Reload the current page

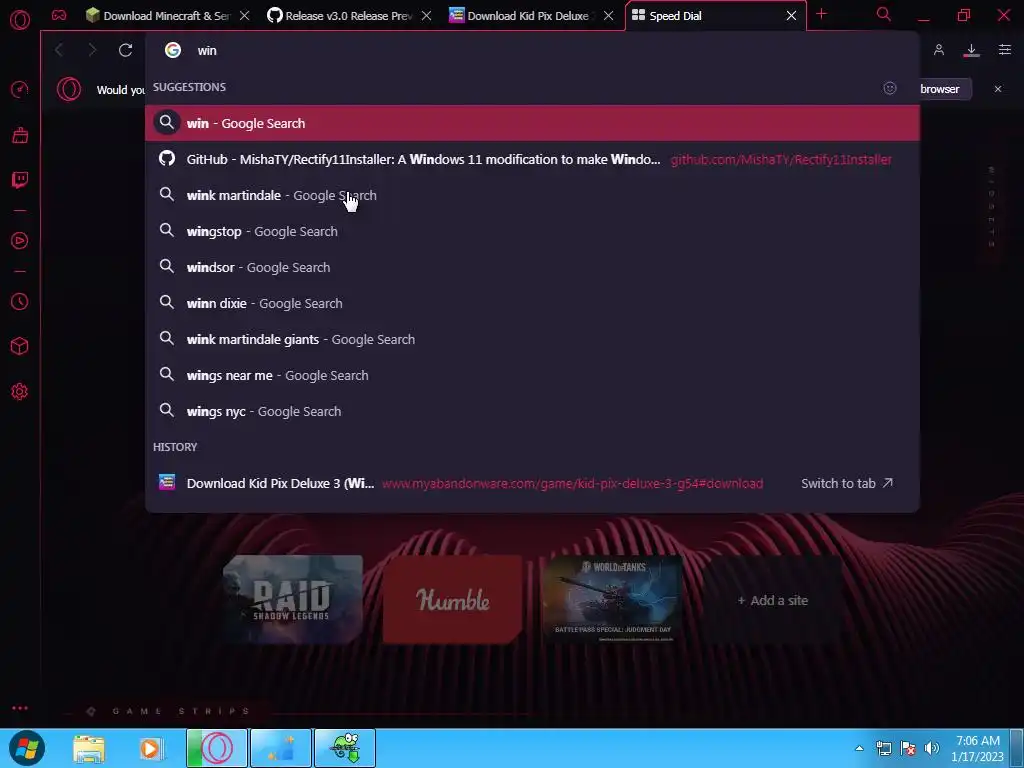pyautogui.click(x=125, y=50)
